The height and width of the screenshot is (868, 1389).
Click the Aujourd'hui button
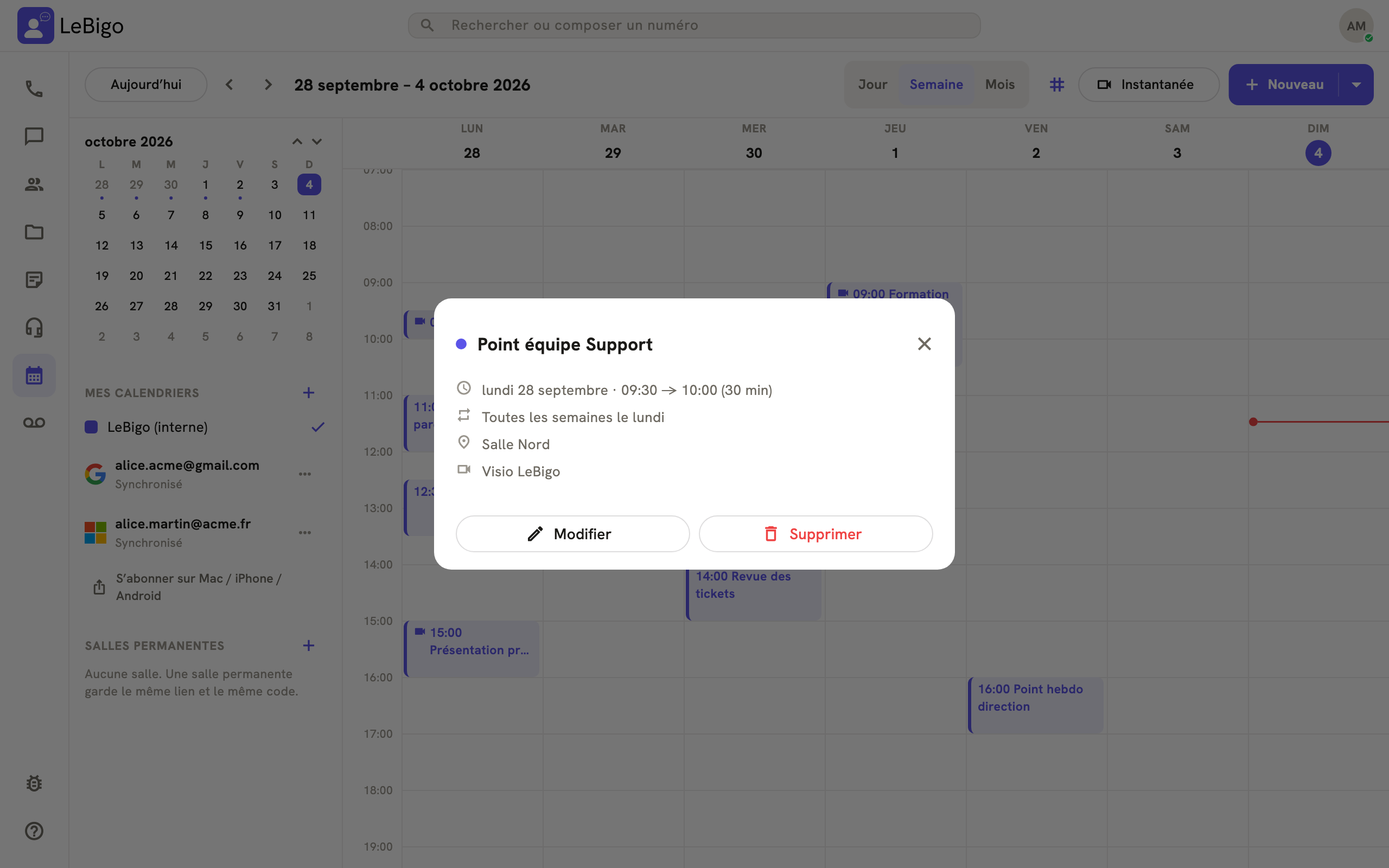point(146,85)
